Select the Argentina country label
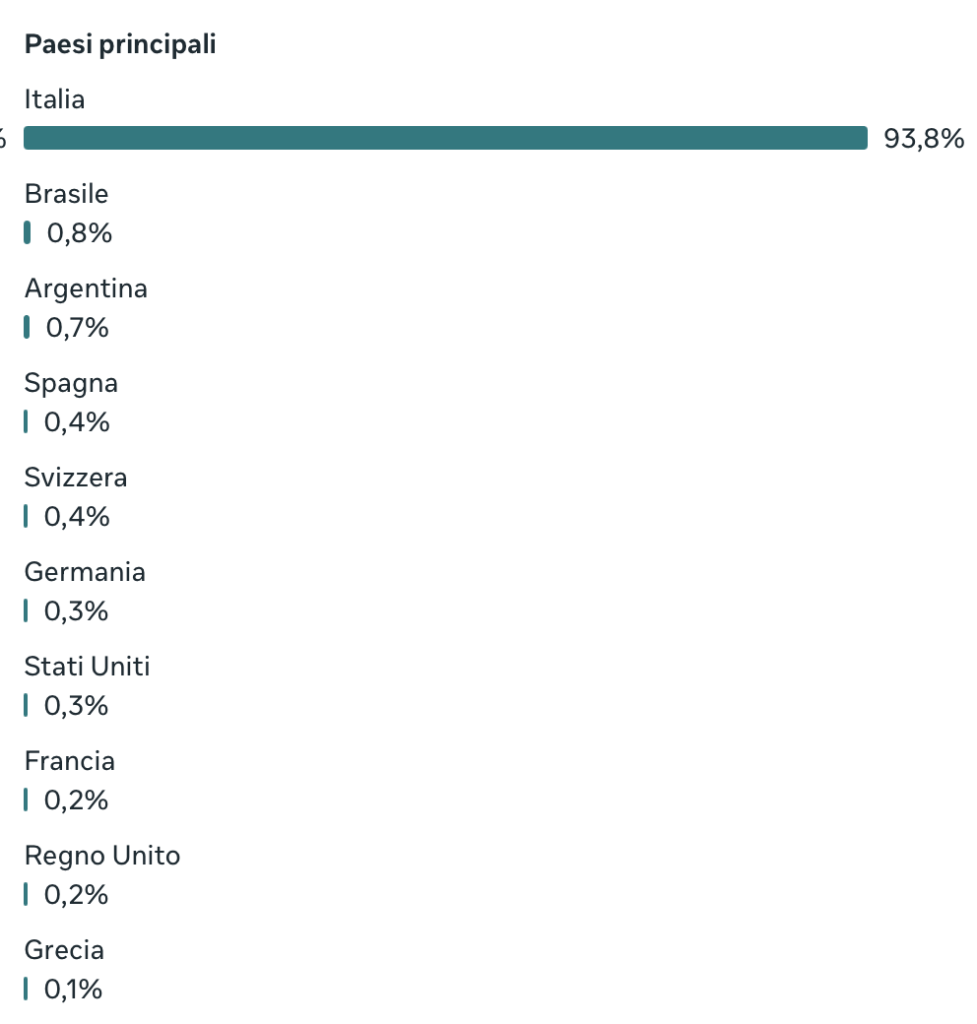Viewport: 977px width, 1024px height. click(x=86, y=289)
